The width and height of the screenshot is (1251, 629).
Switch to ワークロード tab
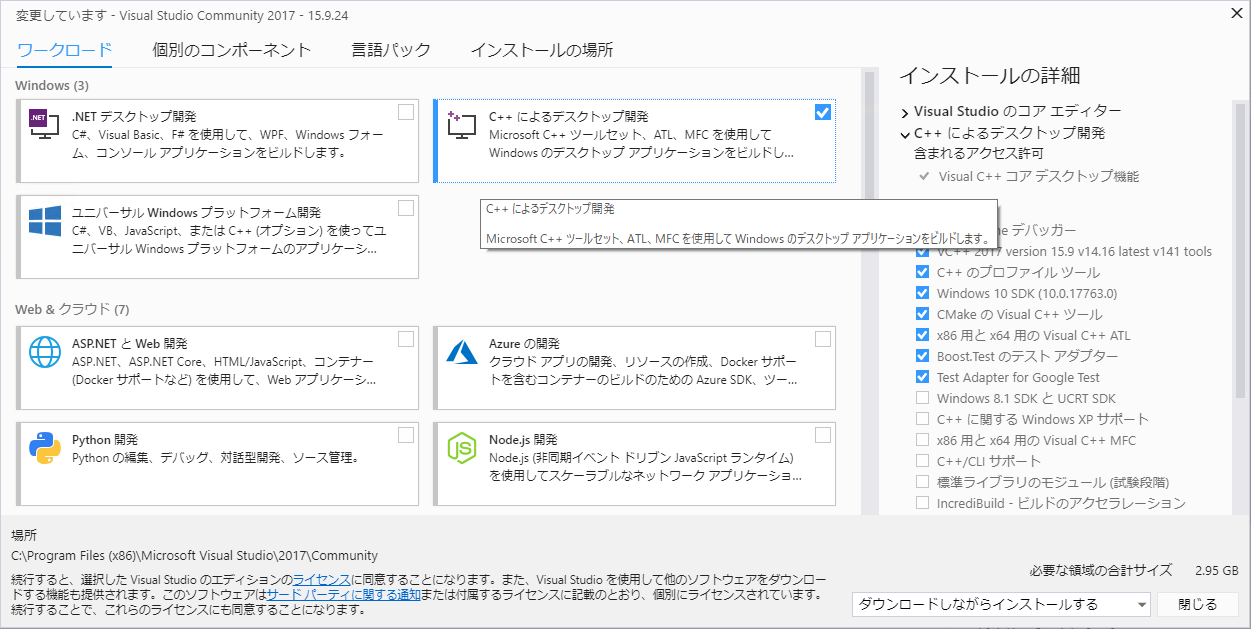[x=65, y=50]
